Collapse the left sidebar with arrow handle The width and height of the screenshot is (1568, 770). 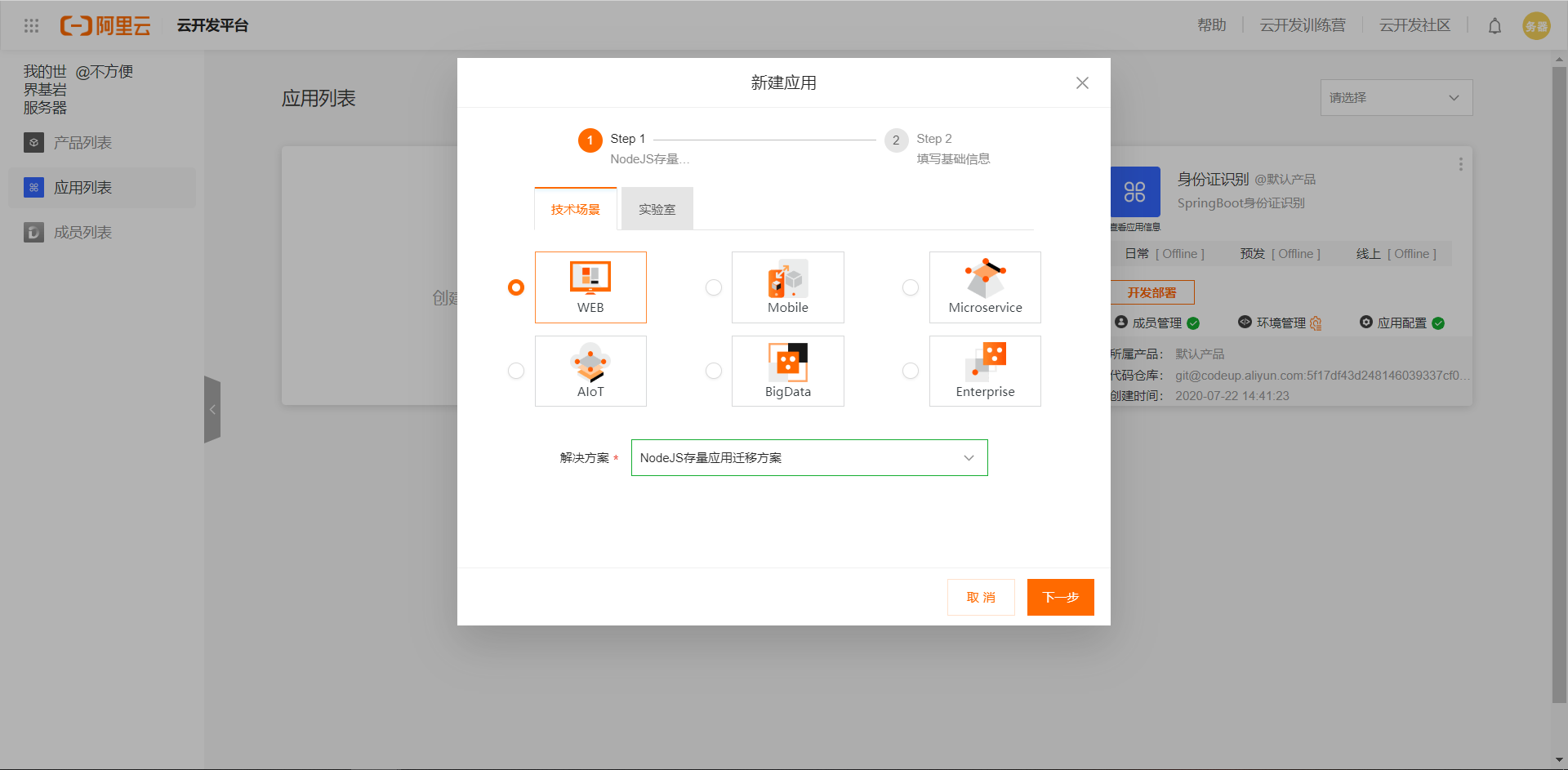pos(212,409)
